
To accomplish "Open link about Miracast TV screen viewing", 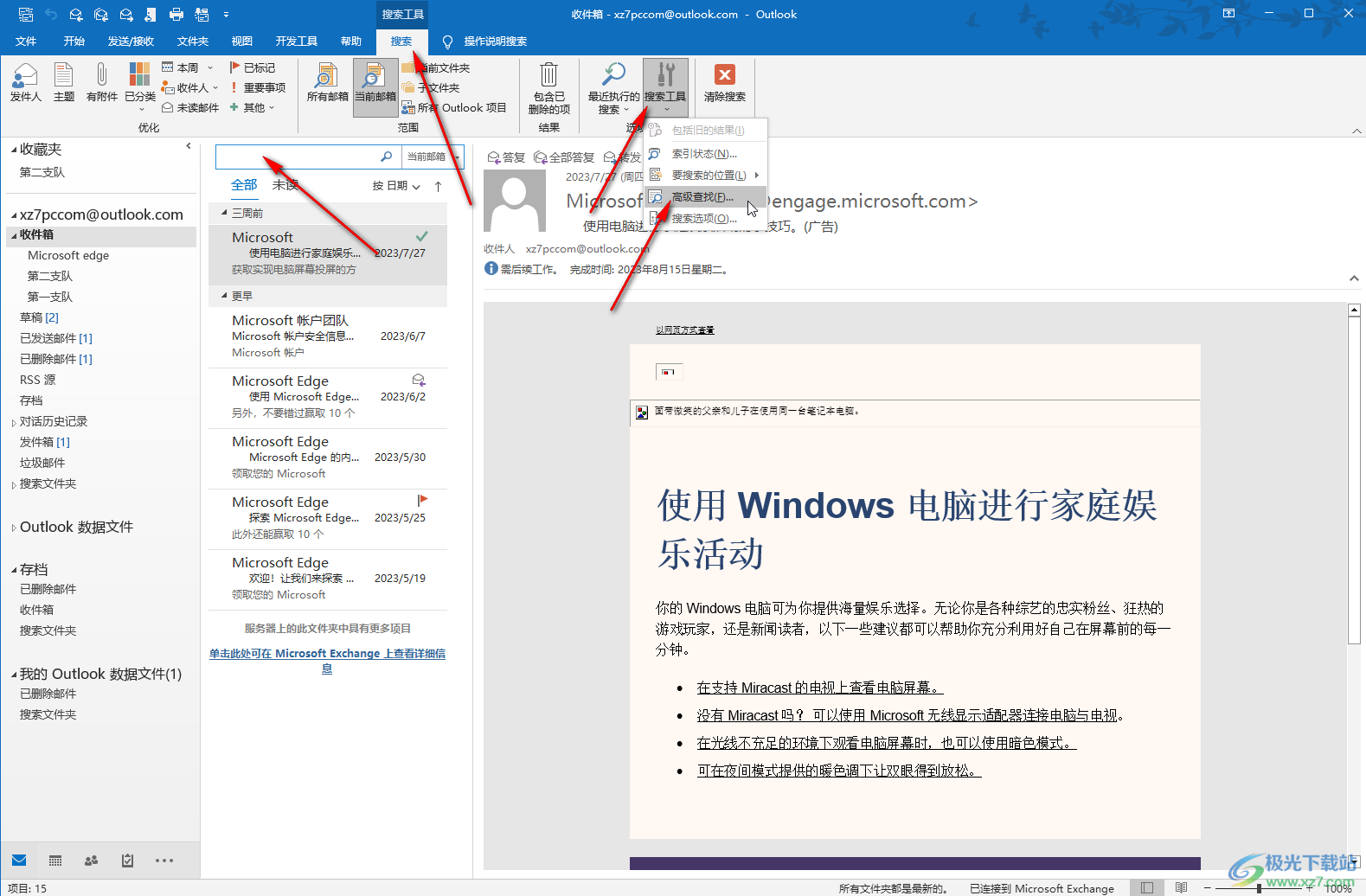I will click(820, 688).
